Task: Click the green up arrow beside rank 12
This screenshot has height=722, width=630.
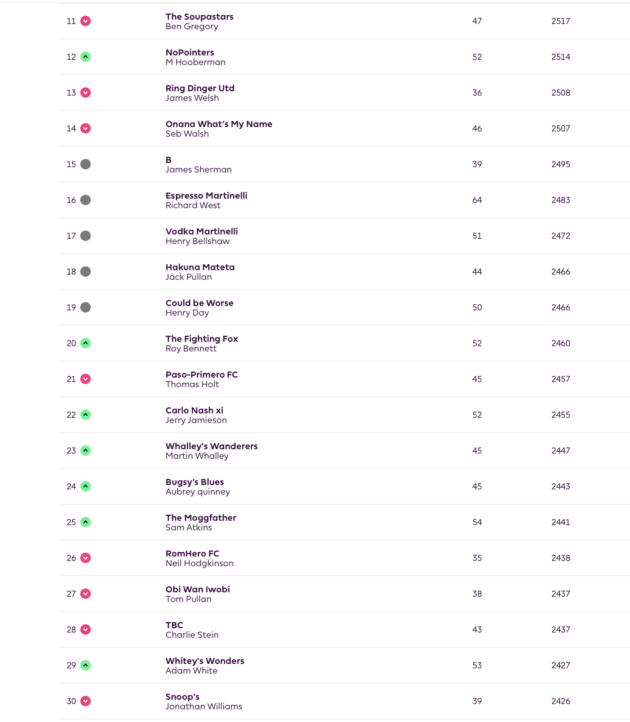Action: [86, 57]
